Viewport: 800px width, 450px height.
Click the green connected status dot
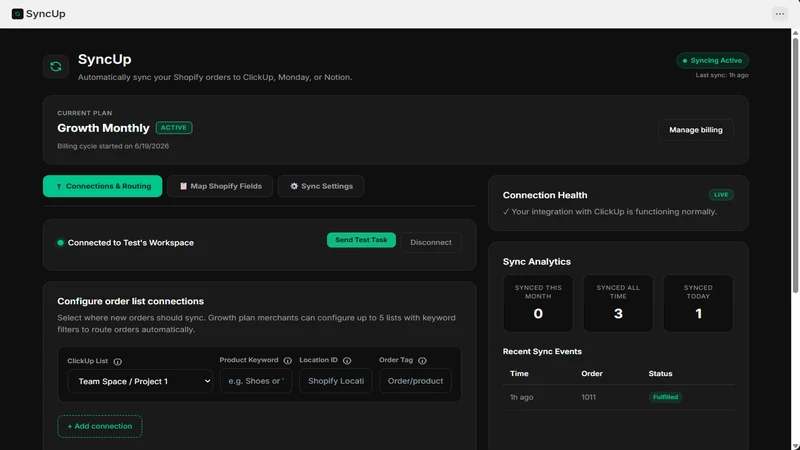61,243
